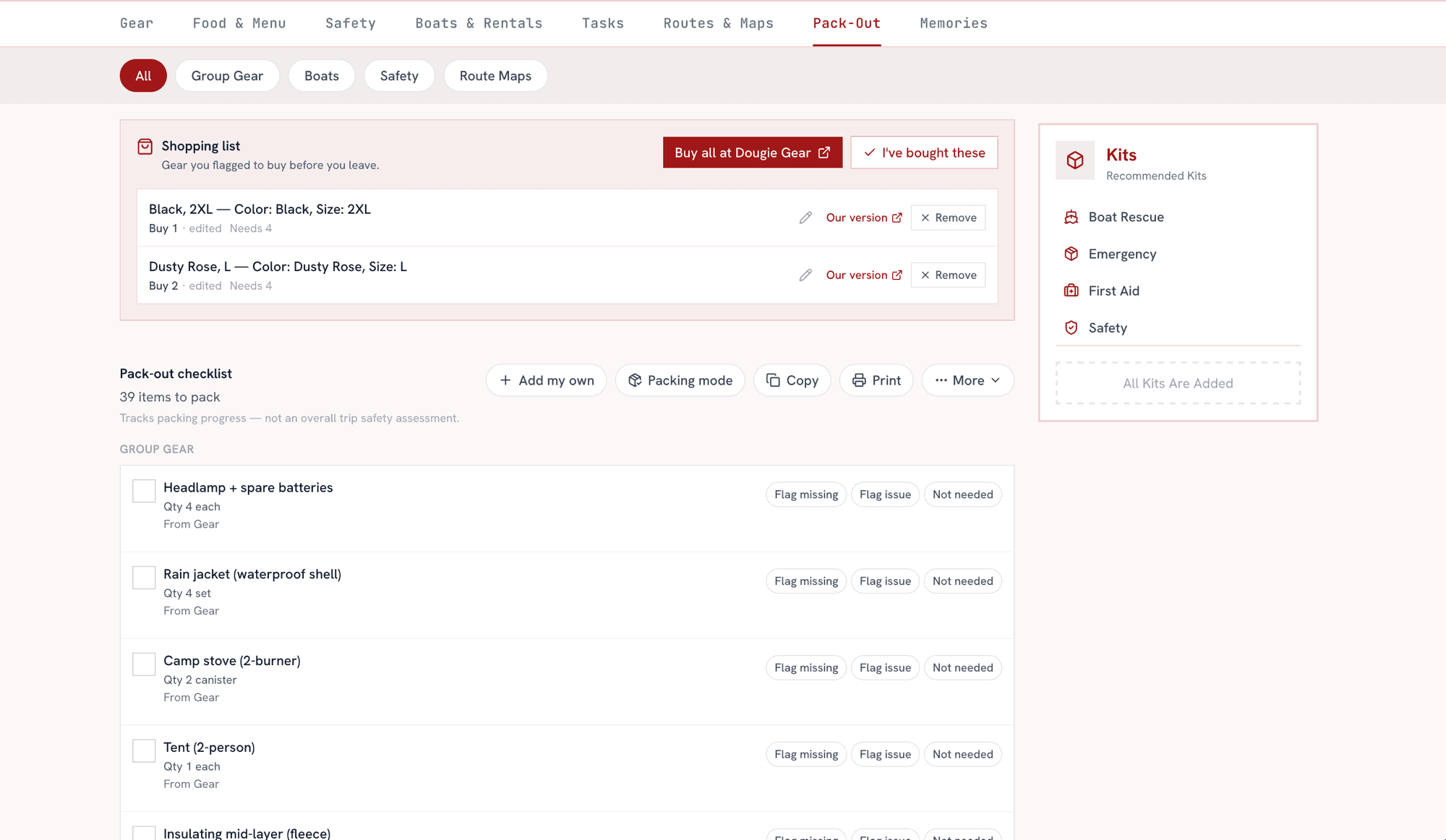Check off Headlamp + spare batteries
Image resolution: width=1446 pixels, height=840 pixels.
tap(144, 491)
